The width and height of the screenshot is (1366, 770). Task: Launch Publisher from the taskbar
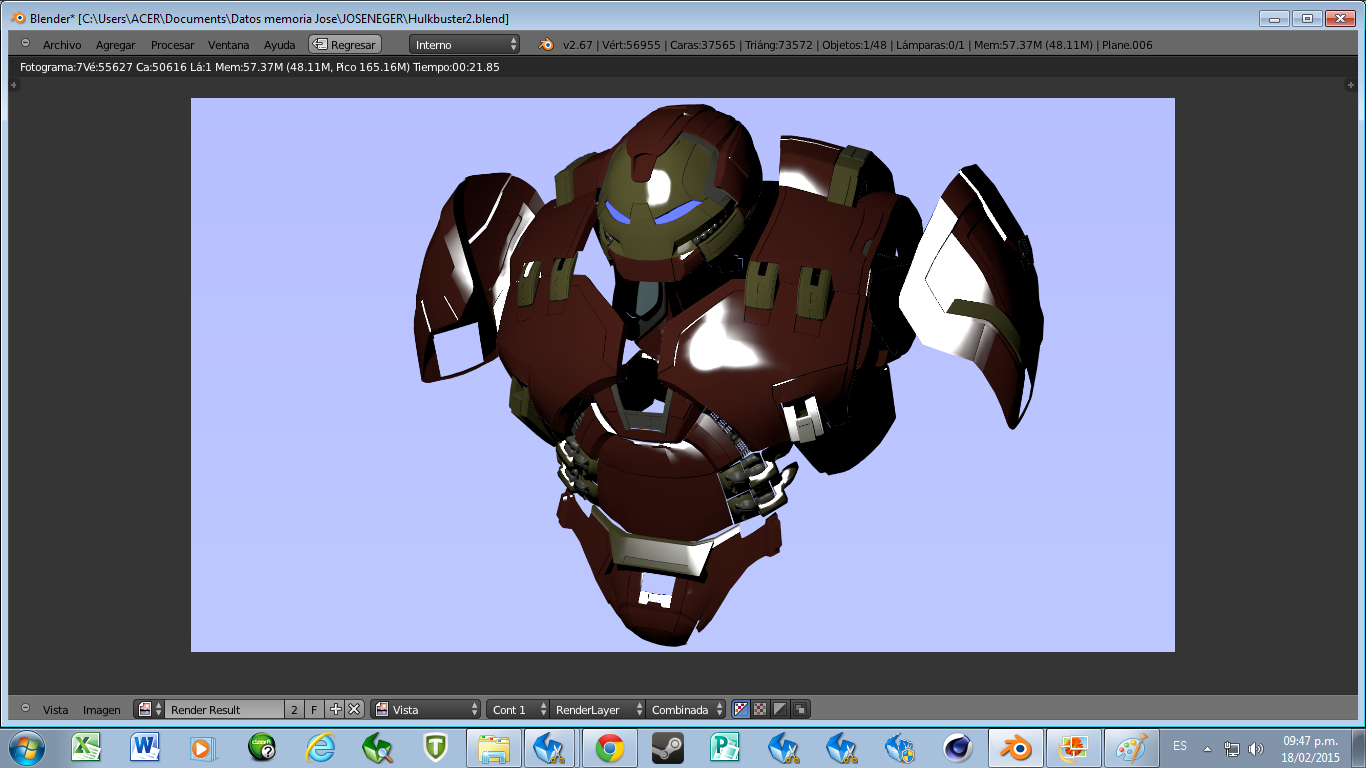pos(725,747)
